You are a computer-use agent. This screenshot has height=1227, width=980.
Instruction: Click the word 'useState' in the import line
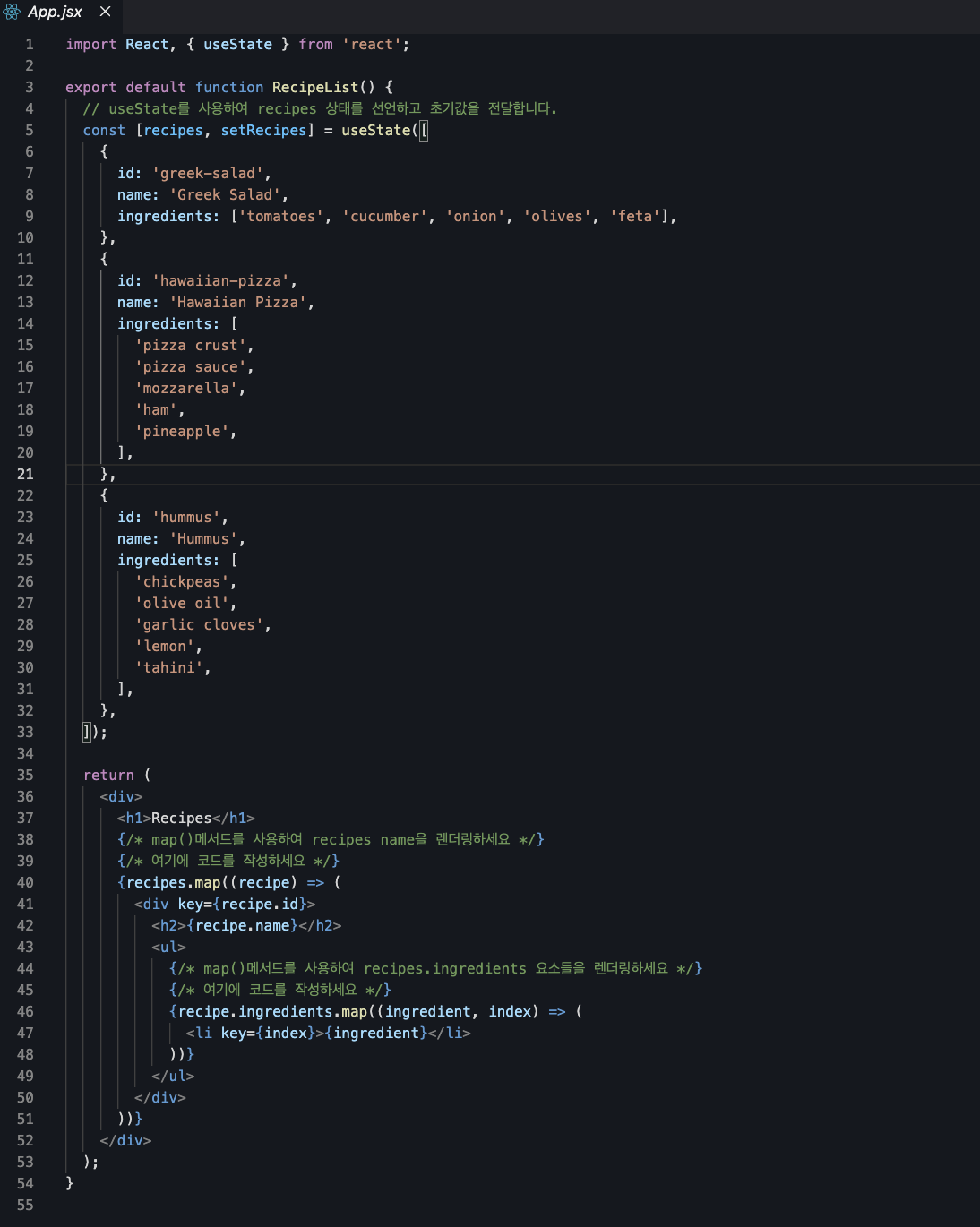point(237,44)
